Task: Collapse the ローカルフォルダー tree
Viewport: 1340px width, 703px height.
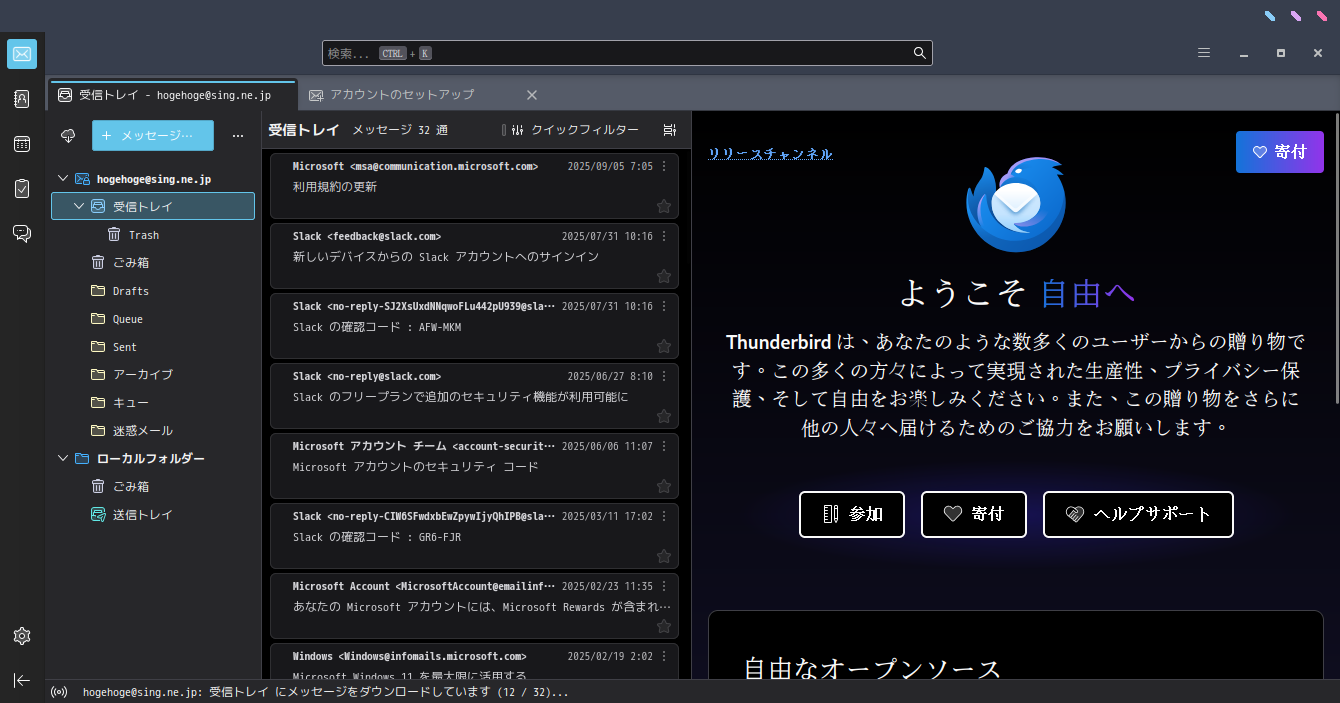Action: pyautogui.click(x=63, y=458)
